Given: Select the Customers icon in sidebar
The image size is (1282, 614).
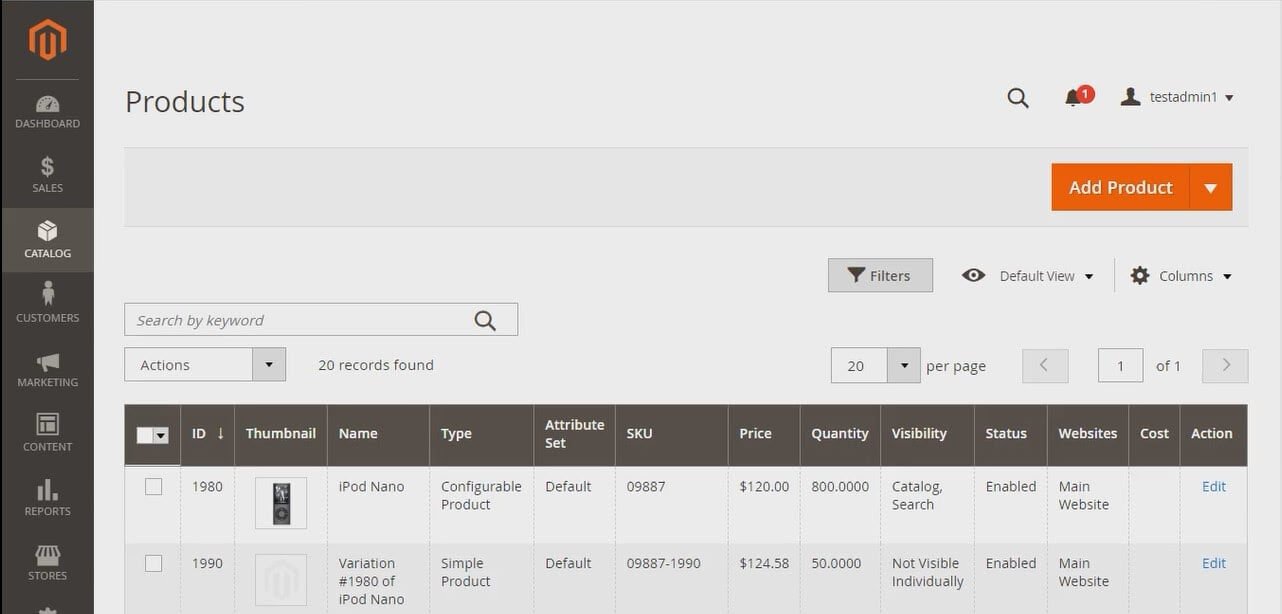Looking at the screenshot, I should click(47, 294).
